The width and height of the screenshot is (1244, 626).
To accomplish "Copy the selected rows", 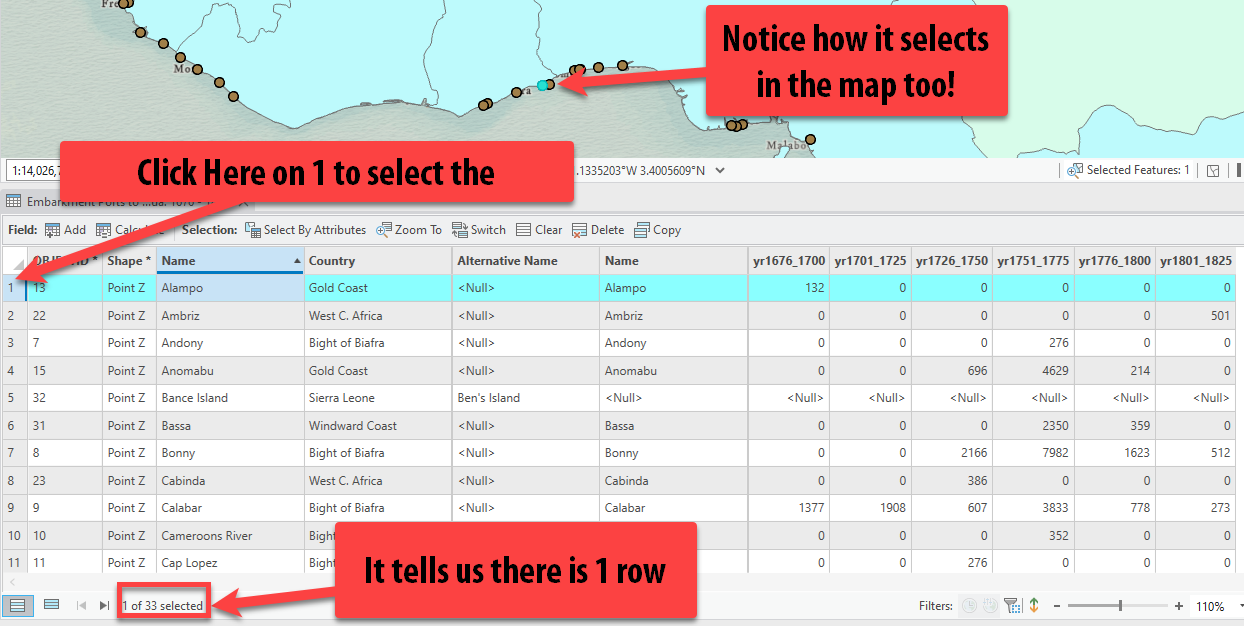I will tap(657, 230).
